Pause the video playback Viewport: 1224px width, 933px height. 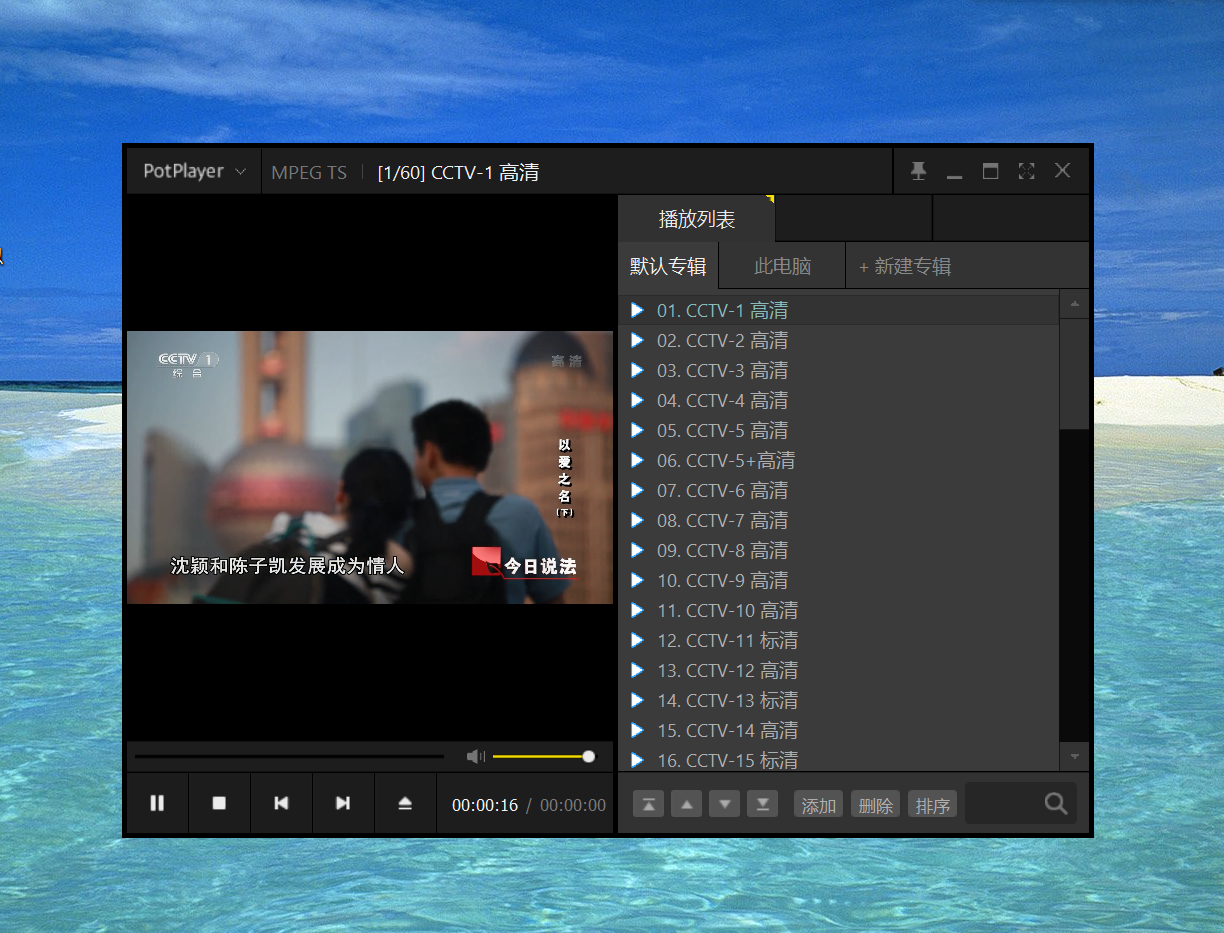pos(157,803)
